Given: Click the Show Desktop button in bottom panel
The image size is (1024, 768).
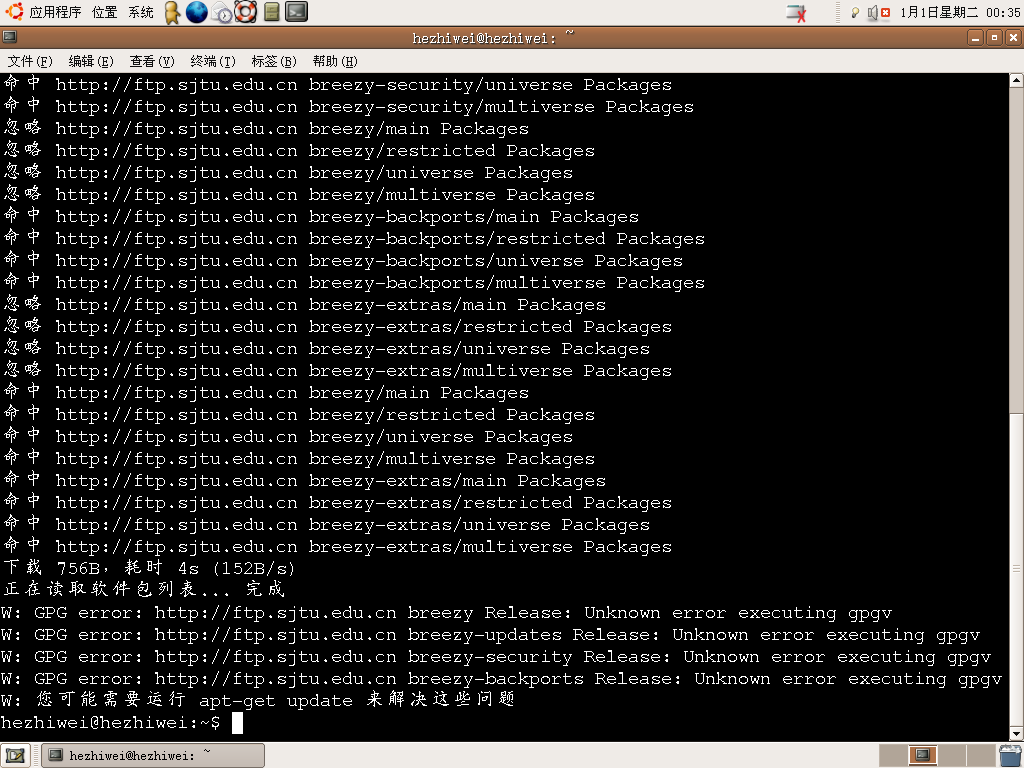Looking at the screenshot, I should click(15, 756).
